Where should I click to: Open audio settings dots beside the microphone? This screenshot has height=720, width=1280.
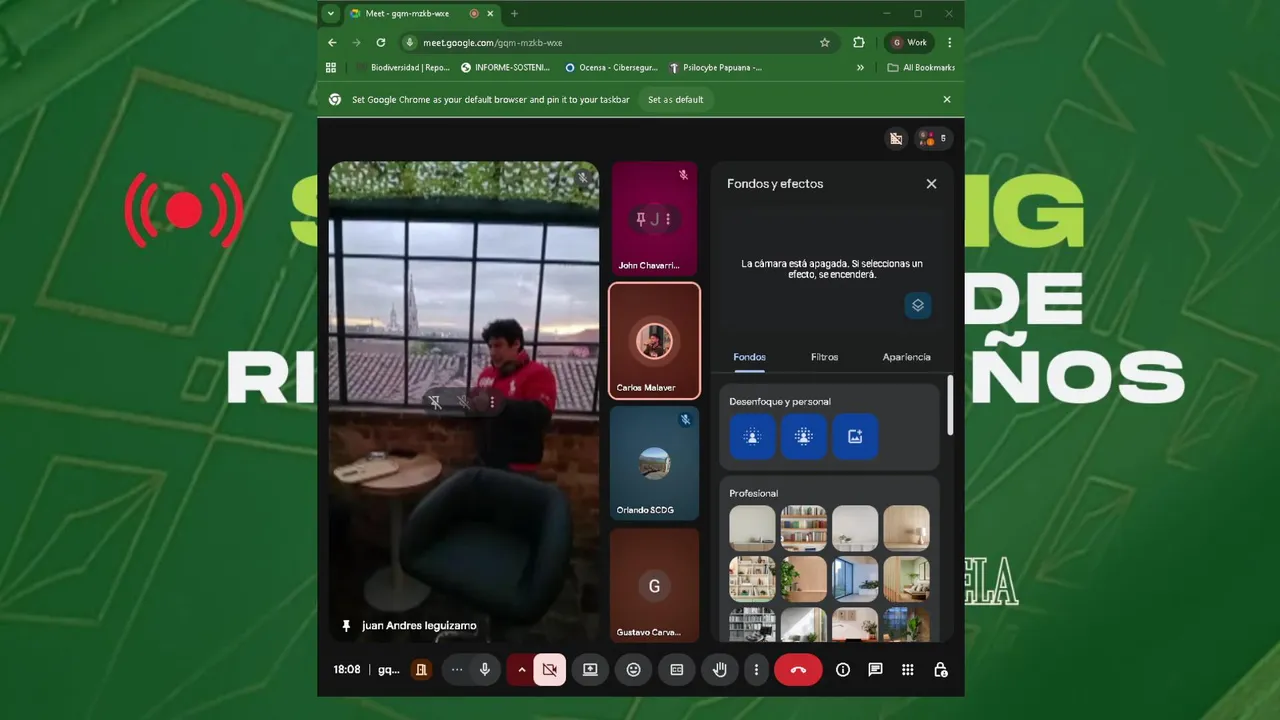point(457,670)
